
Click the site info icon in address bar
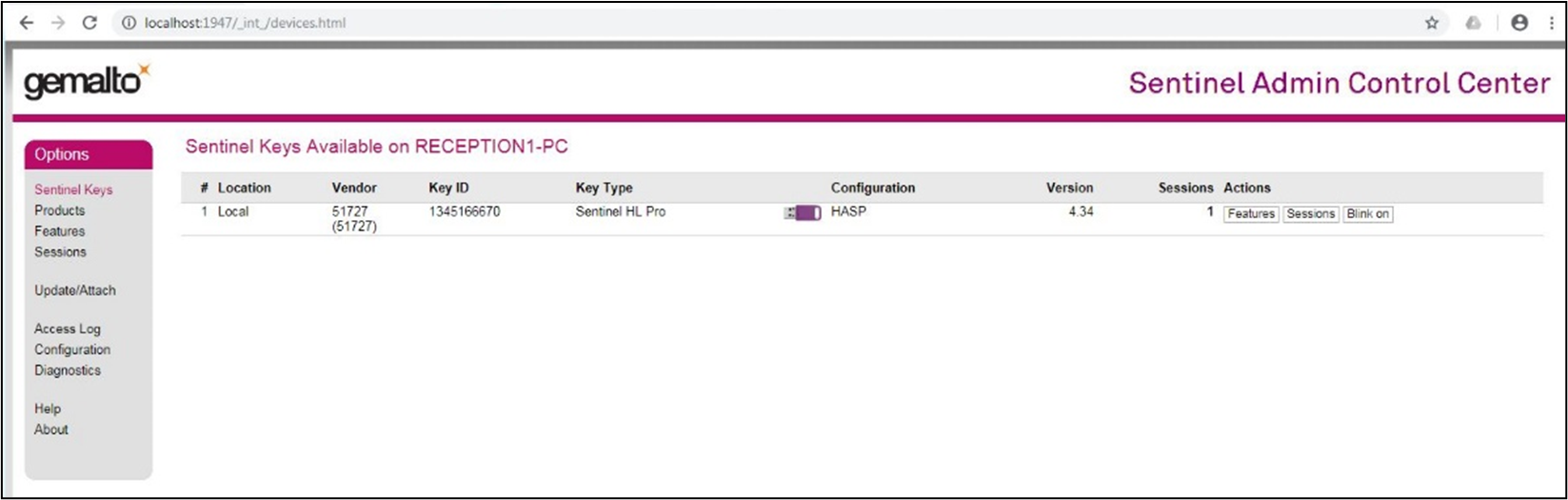tap(129, 23)
